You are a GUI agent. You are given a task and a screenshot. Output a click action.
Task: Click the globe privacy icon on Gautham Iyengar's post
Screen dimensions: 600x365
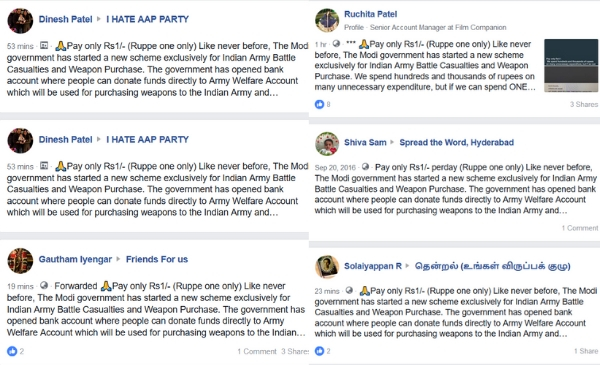44,285
